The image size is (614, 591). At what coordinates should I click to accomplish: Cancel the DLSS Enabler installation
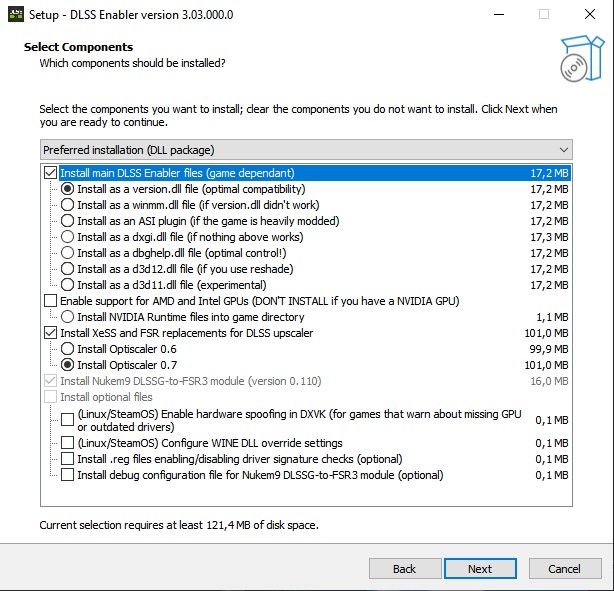tap(565, 569)
